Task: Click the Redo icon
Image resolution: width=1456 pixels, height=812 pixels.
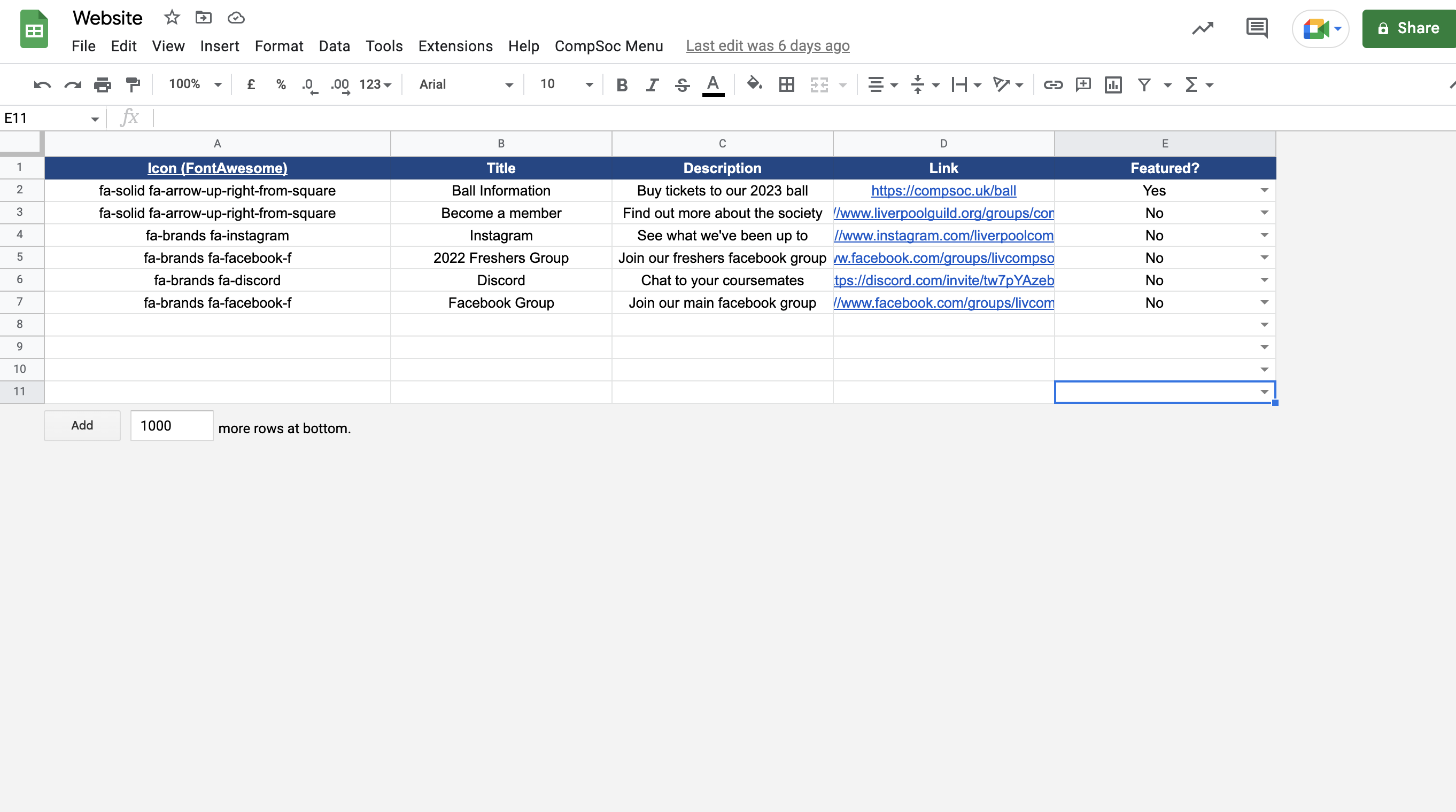Action: (x=72, y=85)
